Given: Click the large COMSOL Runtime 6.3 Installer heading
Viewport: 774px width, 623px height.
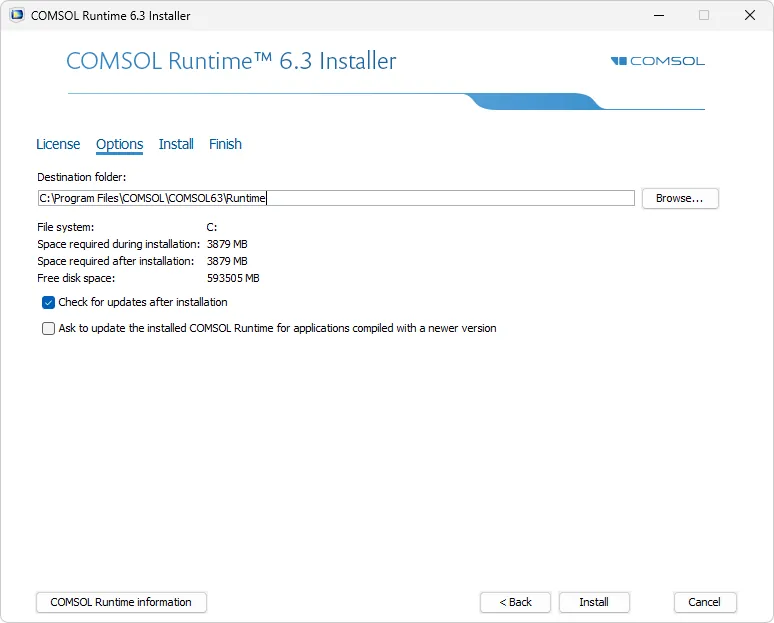Looking at the screenshot, I should click(231, 61).
